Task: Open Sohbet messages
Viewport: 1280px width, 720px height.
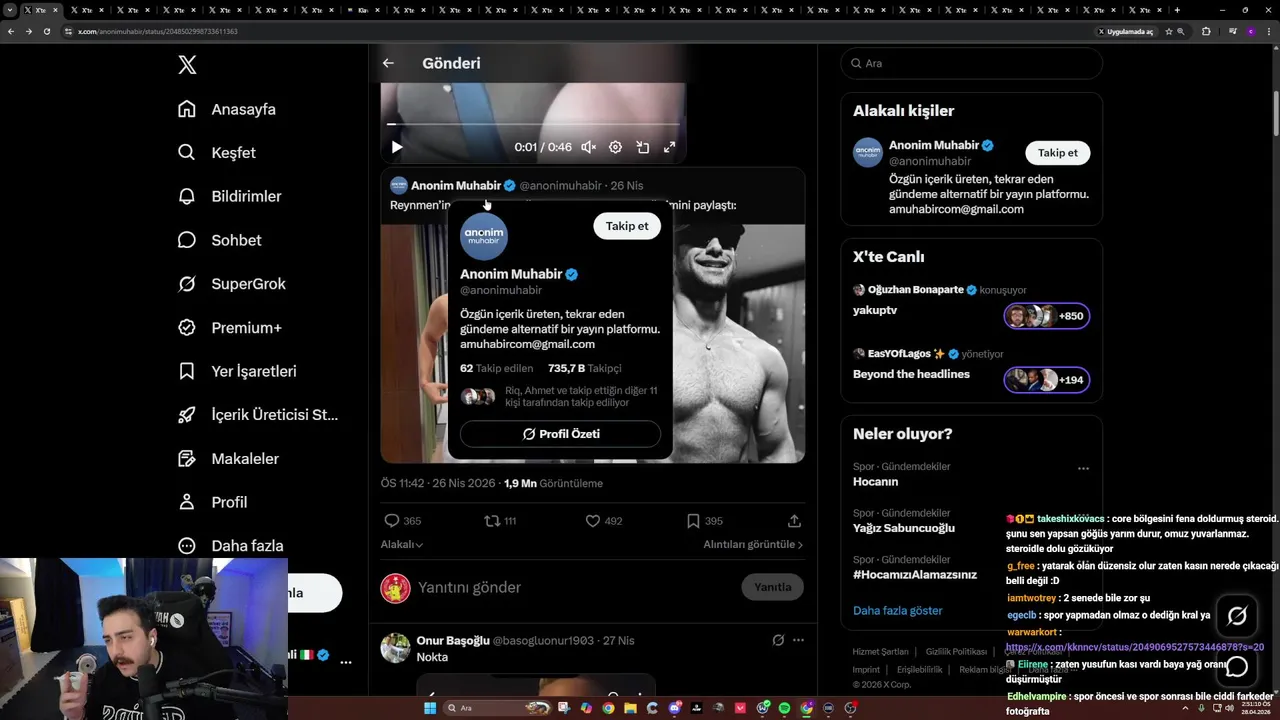Action: 219,240
